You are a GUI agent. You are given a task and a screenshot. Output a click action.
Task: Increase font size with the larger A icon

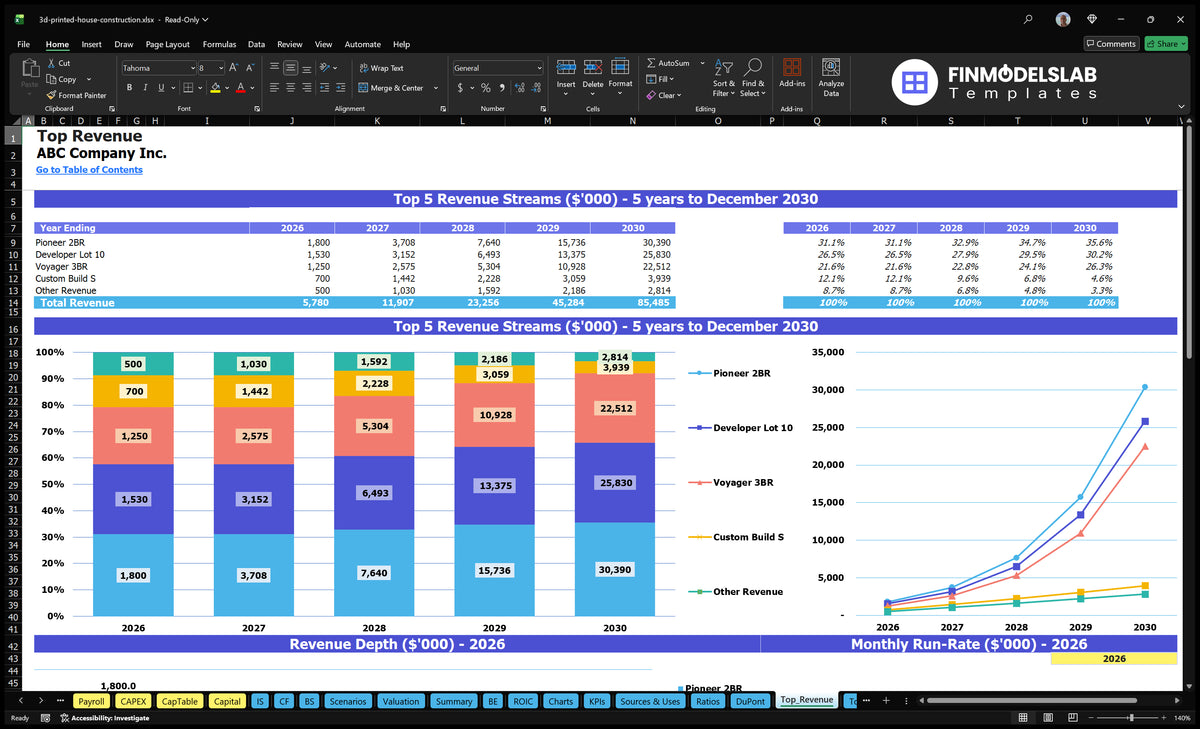tap(234, 68)
